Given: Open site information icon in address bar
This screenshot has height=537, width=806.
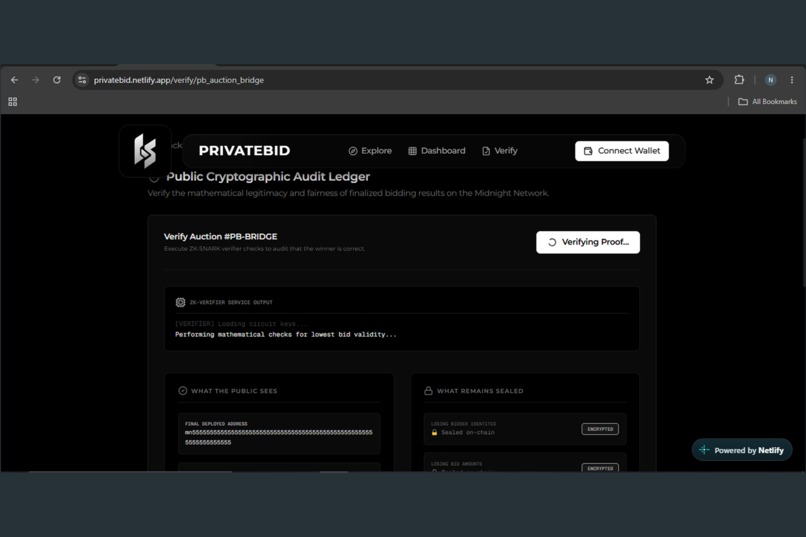Looking at the screenshot, I should click(x=82, y=80).
